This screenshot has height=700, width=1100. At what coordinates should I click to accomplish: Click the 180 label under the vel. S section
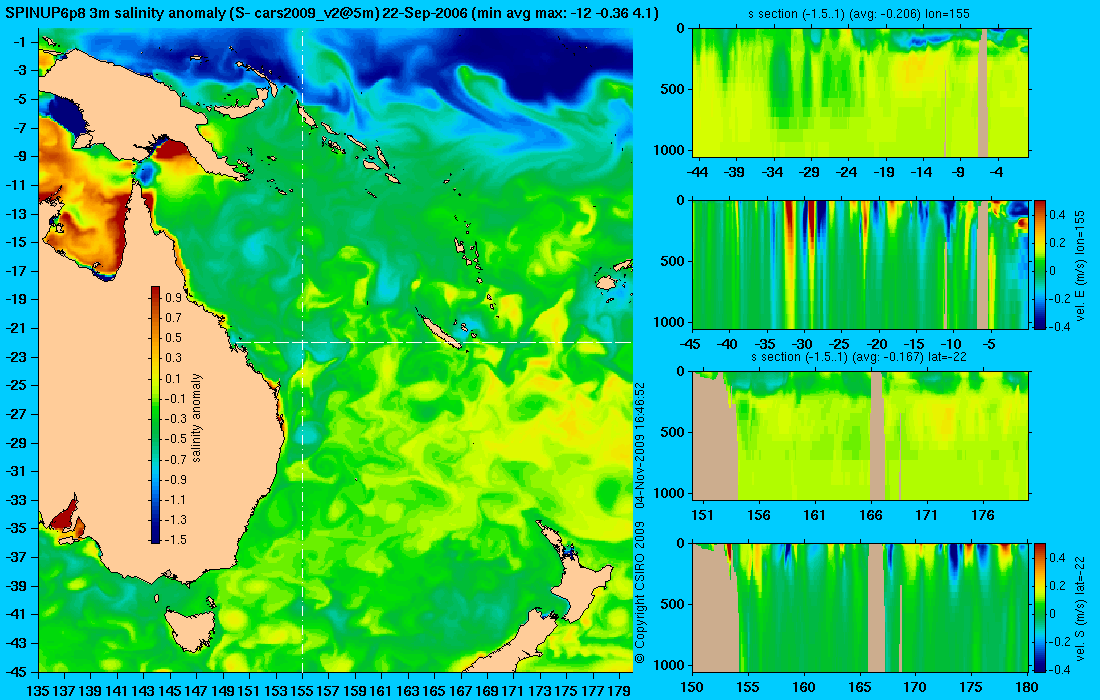(x=1027, y=687)
